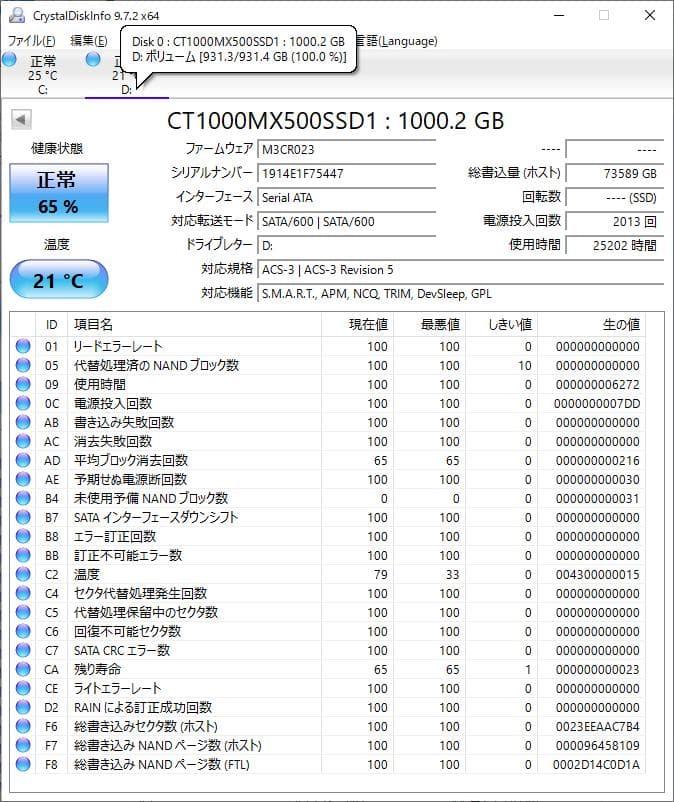Click the 正常 65 % health status button
This screenshot has height=802, width=674.
(58, 193)
